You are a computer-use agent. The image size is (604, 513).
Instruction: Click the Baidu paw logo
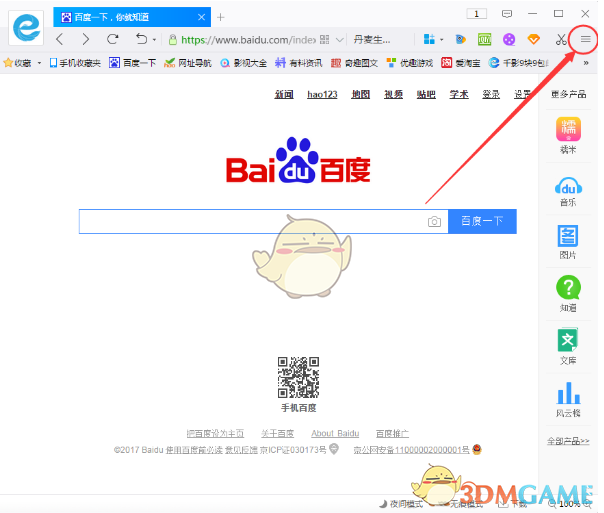298,161
